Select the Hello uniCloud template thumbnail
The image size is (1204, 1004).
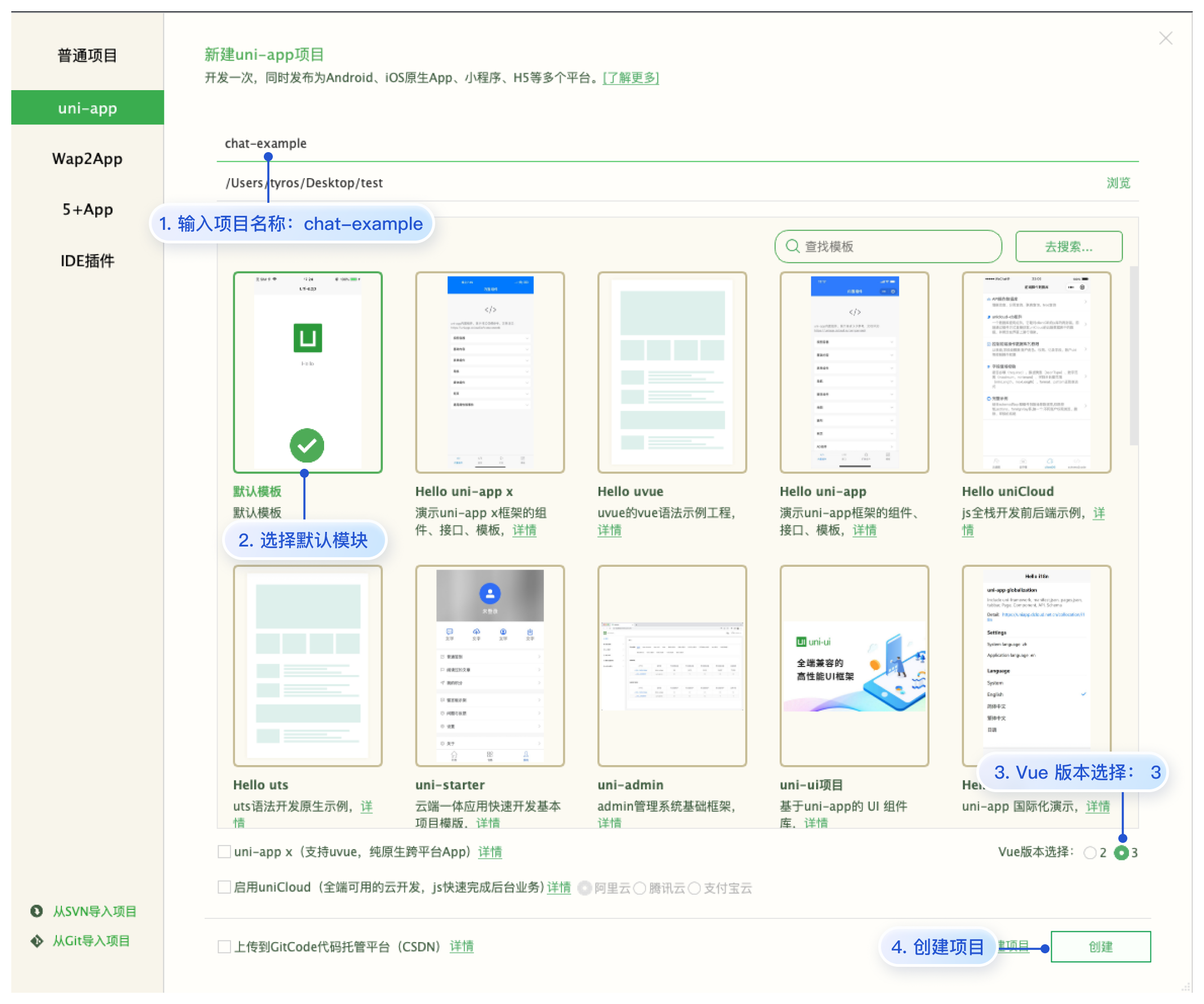[1036, 372]
